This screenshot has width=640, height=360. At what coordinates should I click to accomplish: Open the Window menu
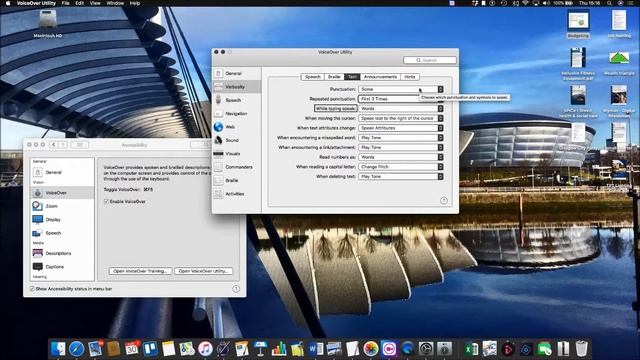point(115,3)
